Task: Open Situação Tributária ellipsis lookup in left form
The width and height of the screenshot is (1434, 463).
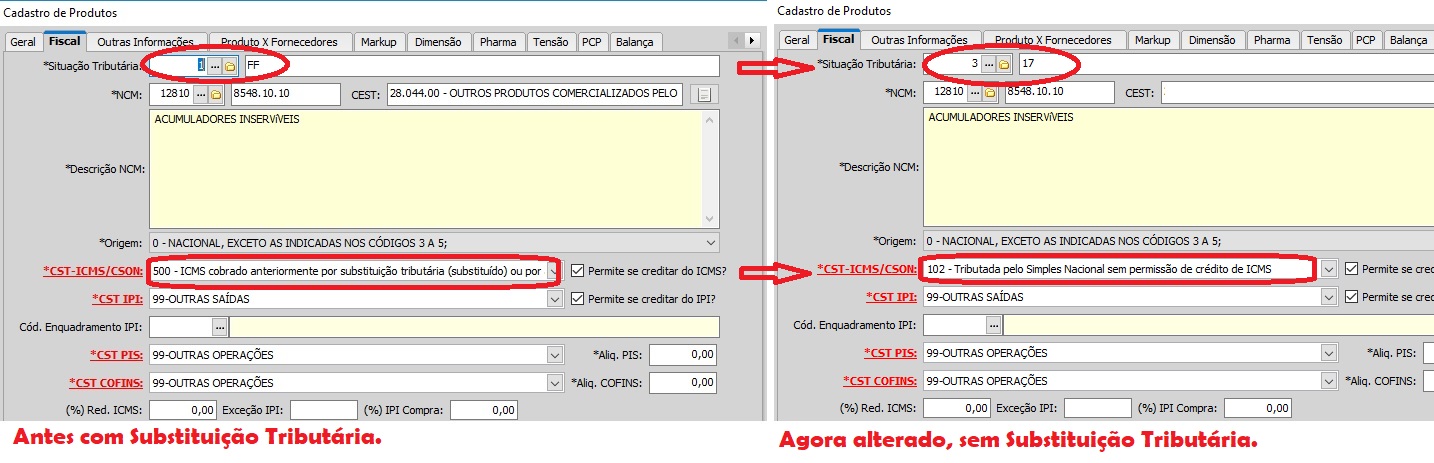Action: tap(215, 66)
